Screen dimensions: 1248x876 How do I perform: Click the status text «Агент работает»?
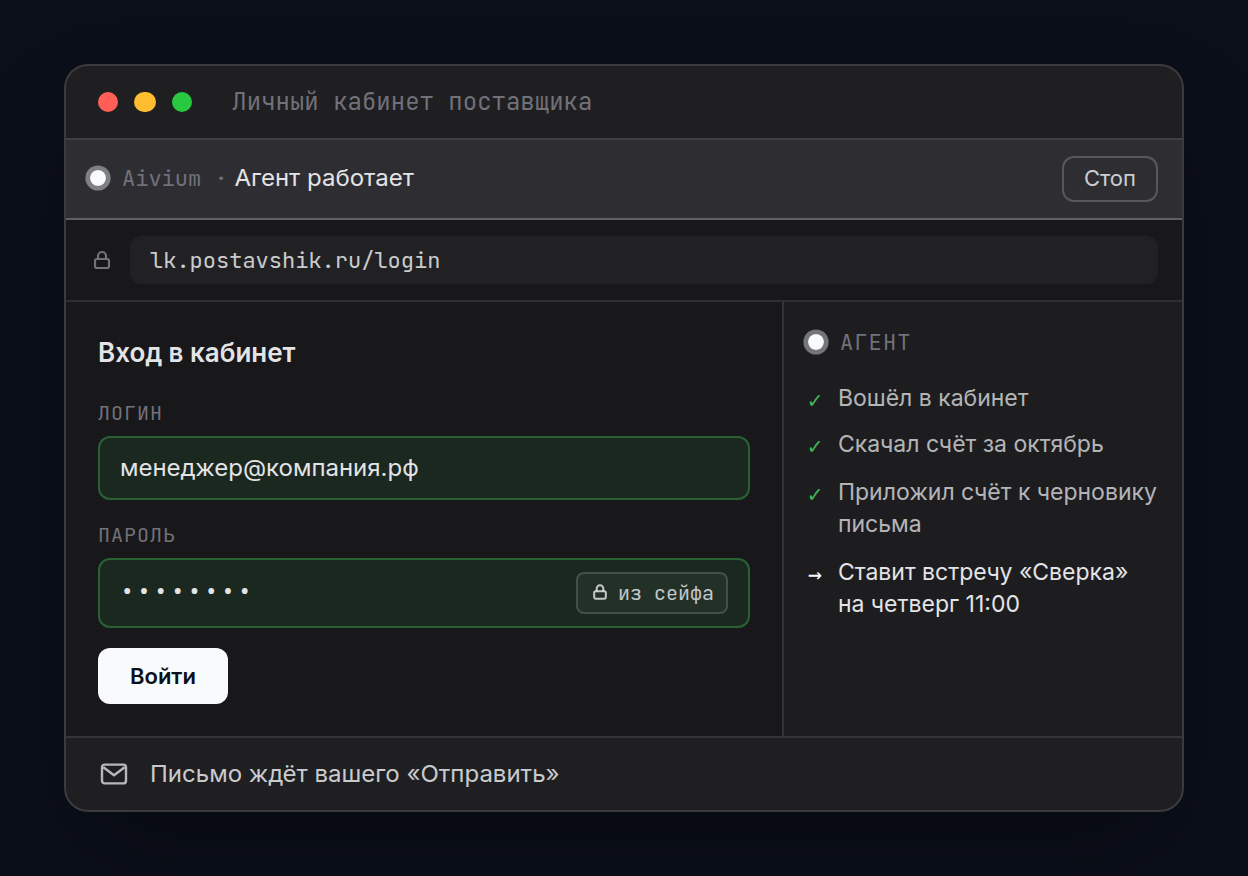[x=324, y=179]
